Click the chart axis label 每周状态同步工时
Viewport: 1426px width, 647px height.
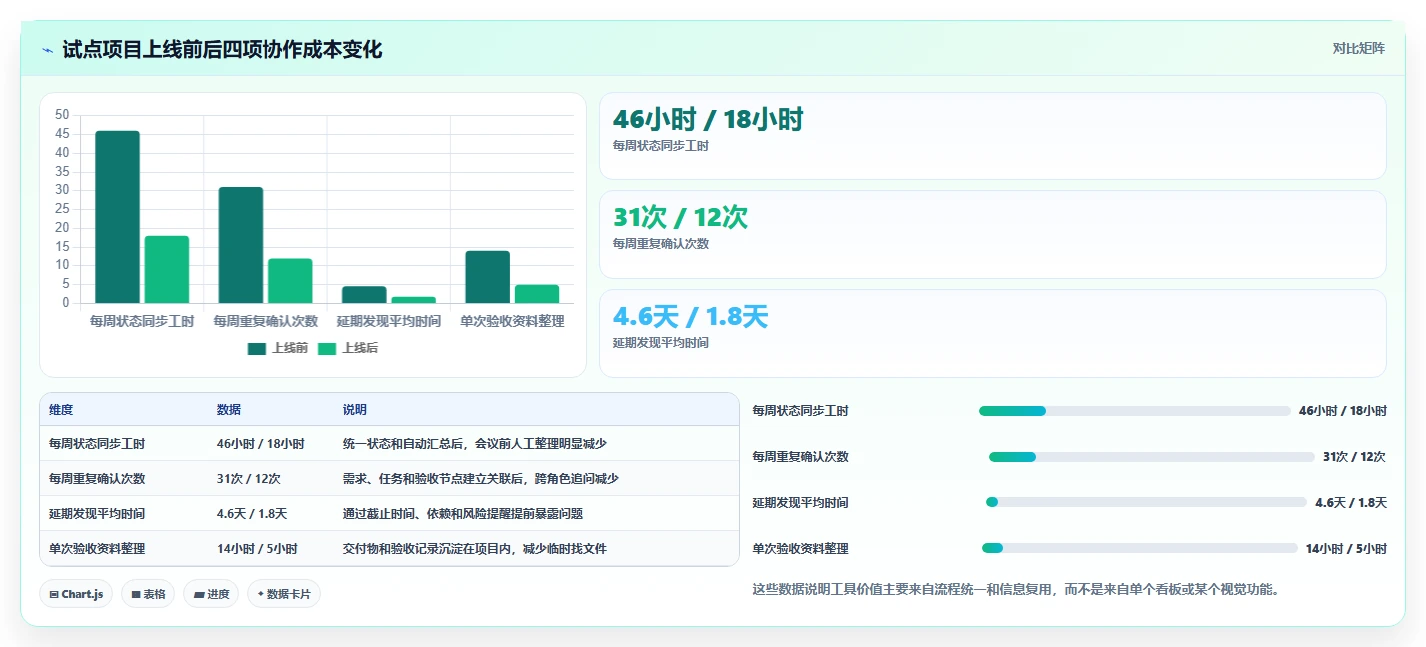pos(142,321)
